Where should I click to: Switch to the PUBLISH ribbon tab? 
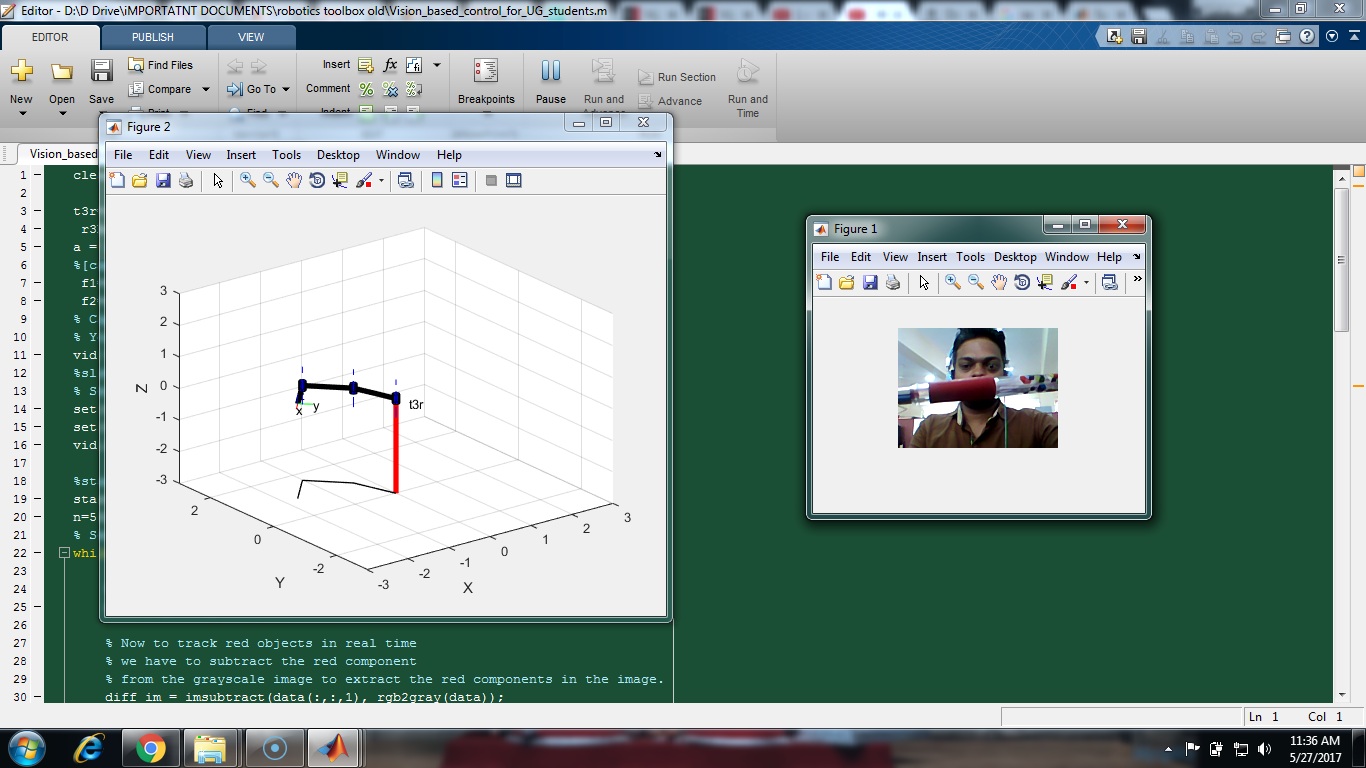[153, 37]
